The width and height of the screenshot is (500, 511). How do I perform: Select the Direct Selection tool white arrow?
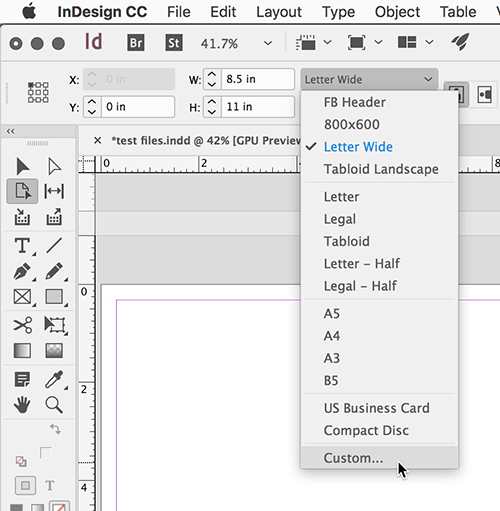54,166
